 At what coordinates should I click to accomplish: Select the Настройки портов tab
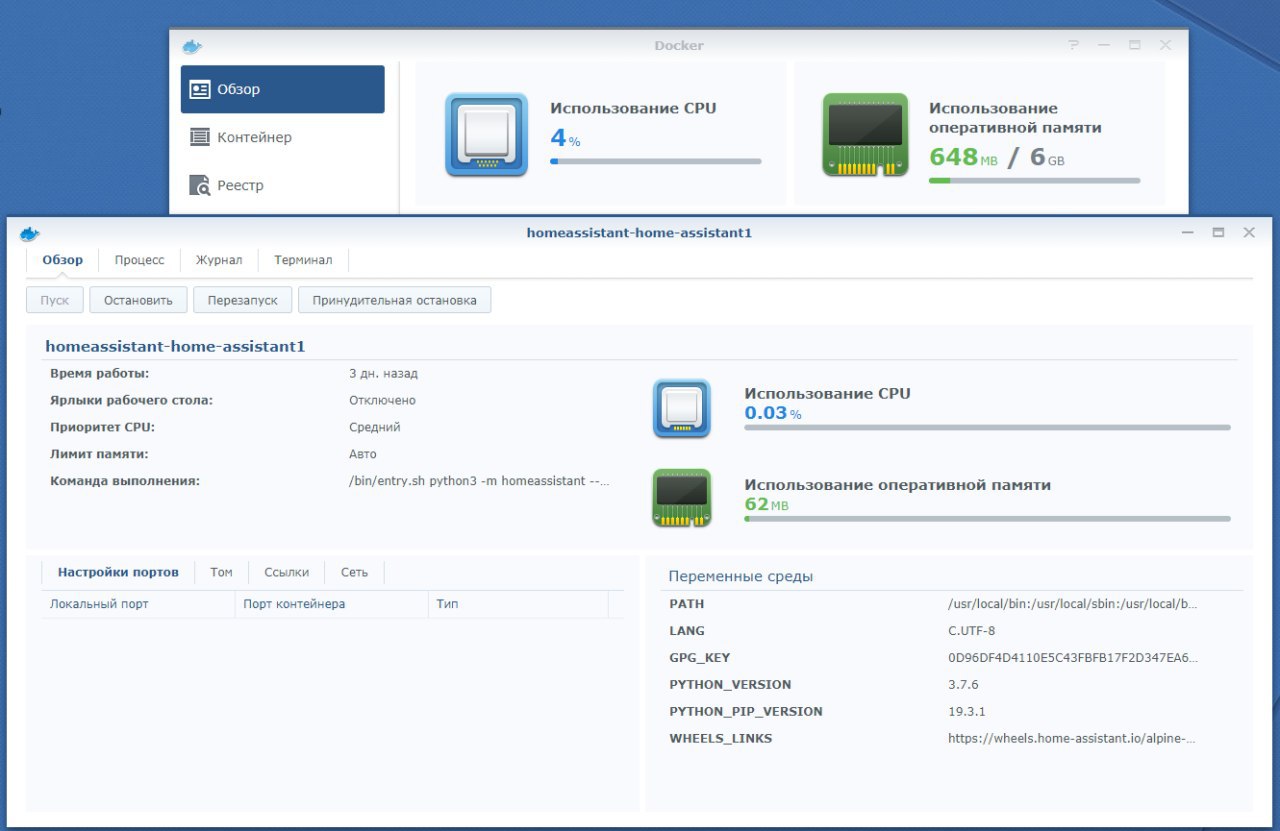tap(118, 572)
